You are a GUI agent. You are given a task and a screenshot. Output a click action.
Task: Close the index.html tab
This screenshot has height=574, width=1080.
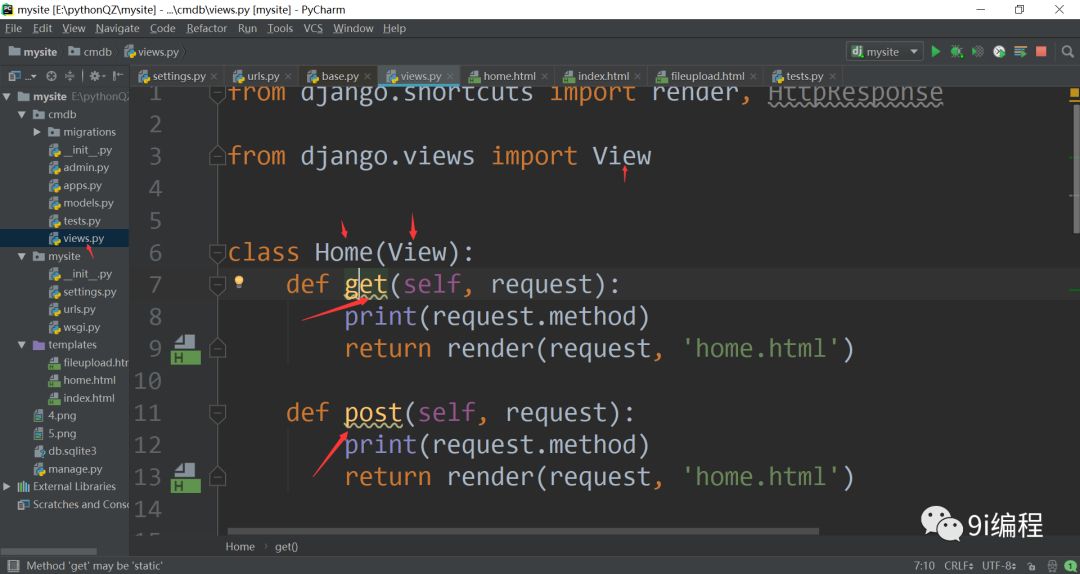(x=638, y=76)
